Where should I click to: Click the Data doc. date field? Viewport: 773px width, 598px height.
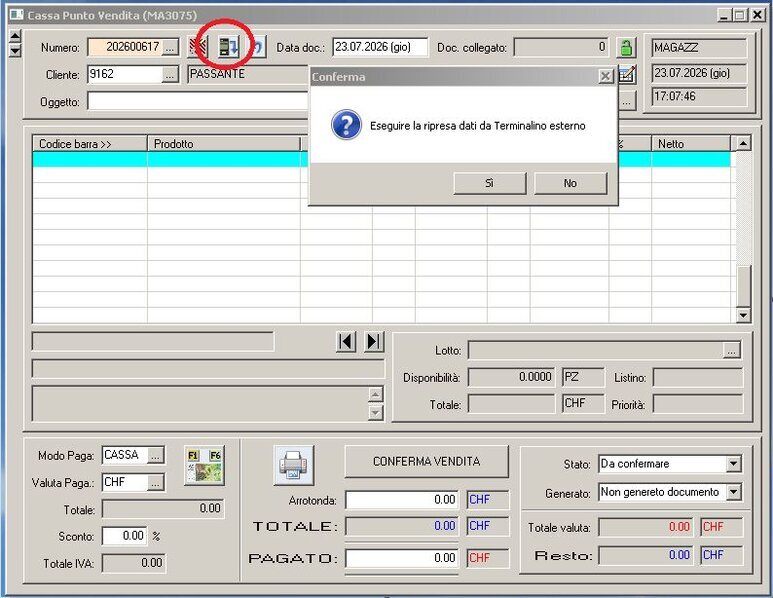[380, 47]
